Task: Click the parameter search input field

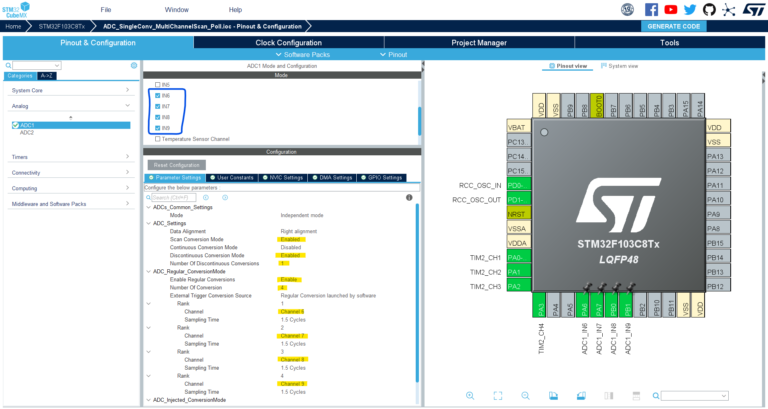Action: pyautogui.click(x=176, y=198)
